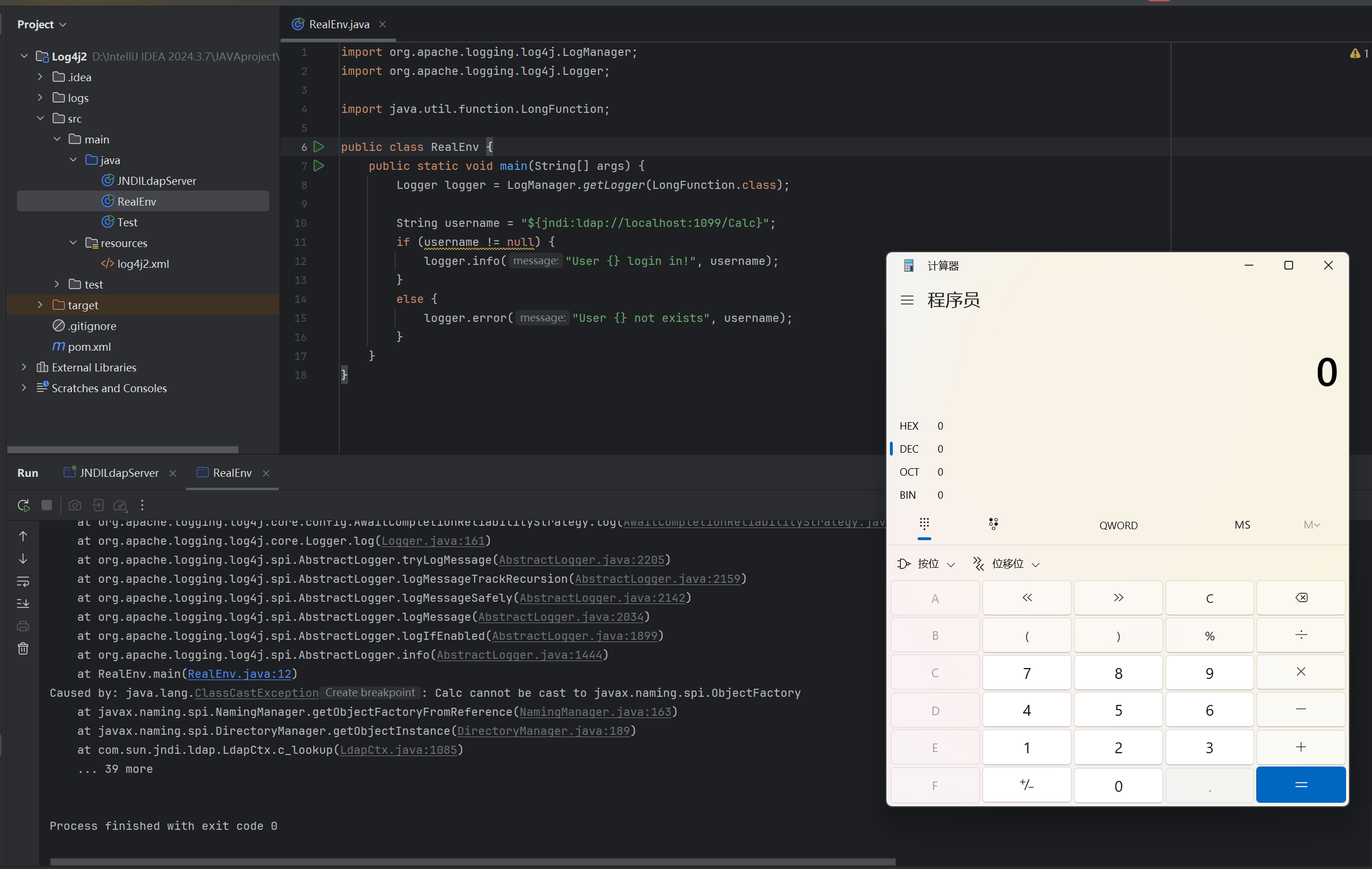
Task: Click the camera thread dump icon
Action: coord(75,505)
